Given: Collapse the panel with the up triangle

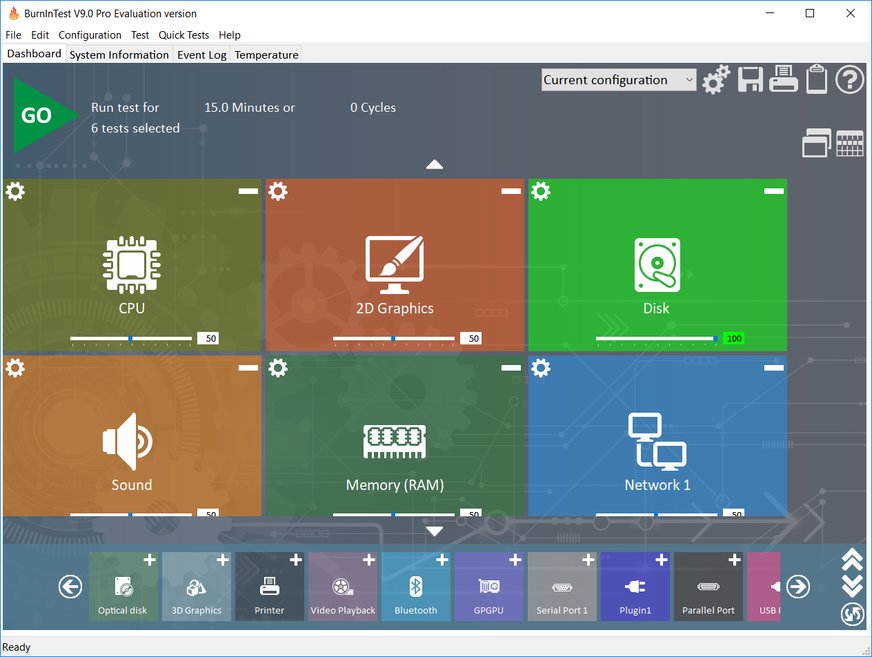Looking at the screenshot, I should pos(434,165).
